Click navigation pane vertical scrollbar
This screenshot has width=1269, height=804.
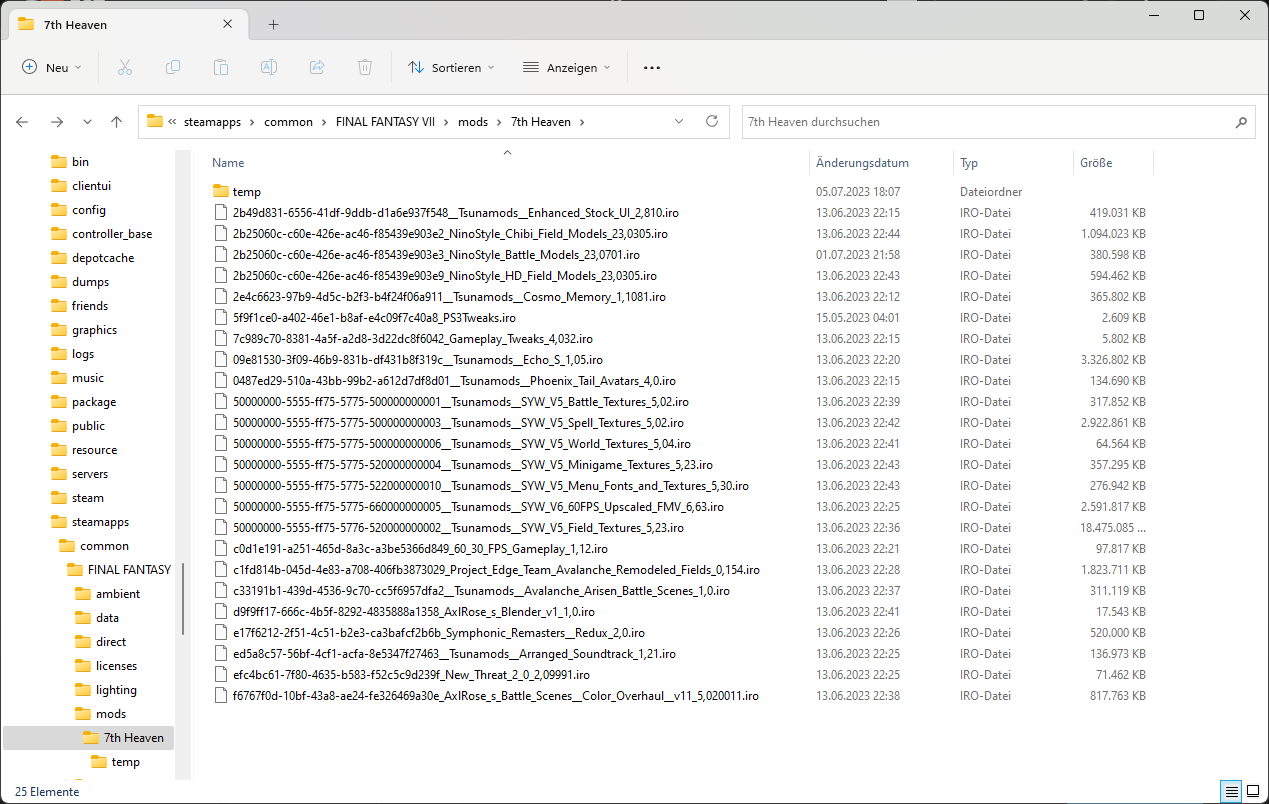click(183, 597)
